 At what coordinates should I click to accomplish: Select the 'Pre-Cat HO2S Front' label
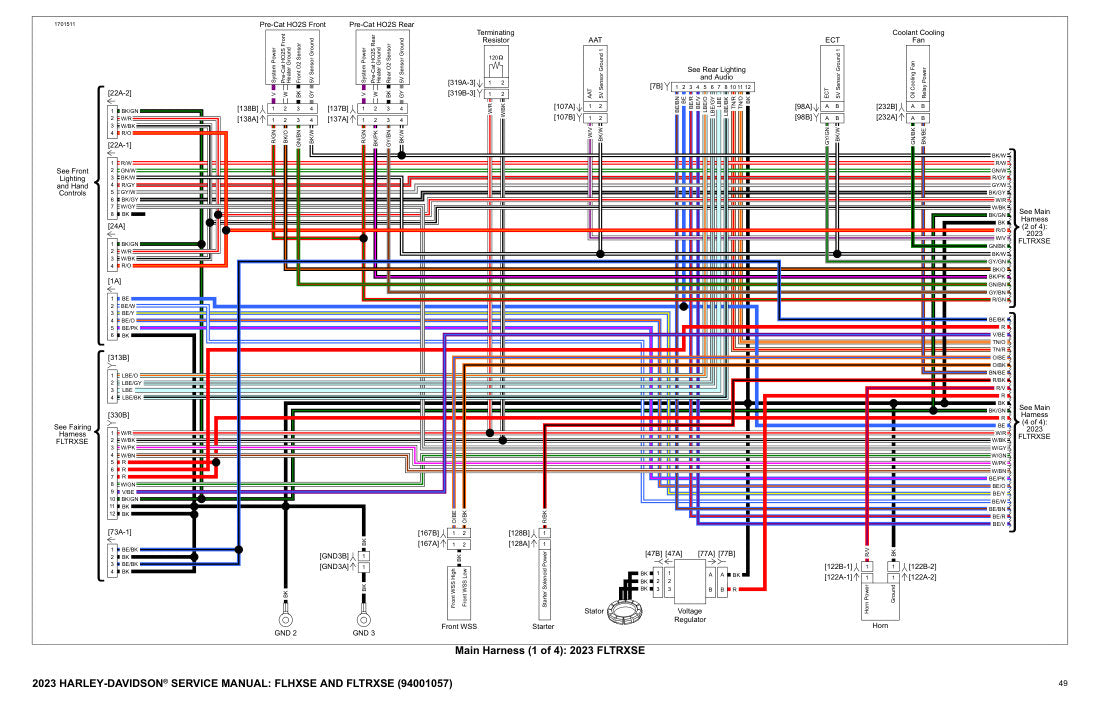293,25
